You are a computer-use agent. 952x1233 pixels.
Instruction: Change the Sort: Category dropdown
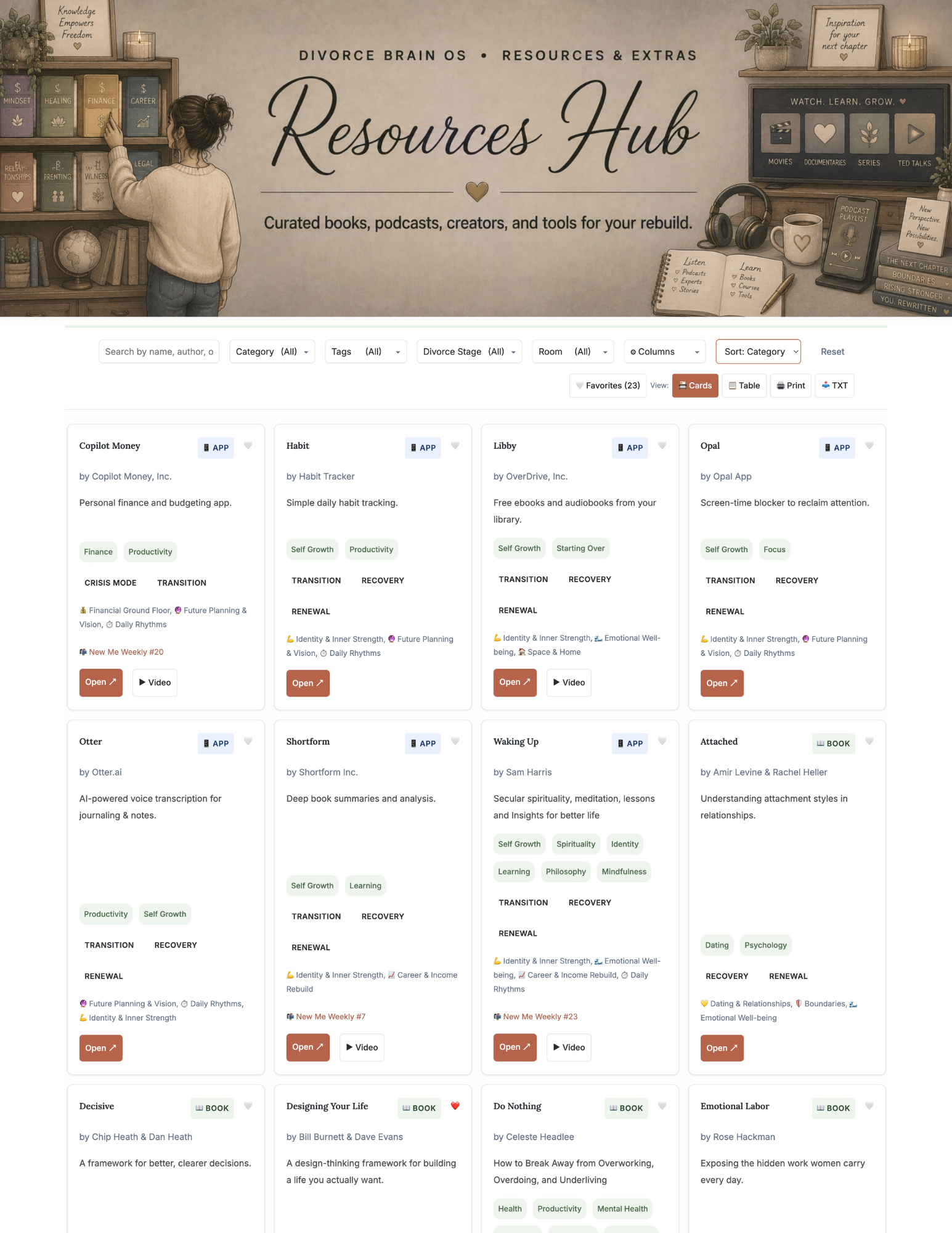pyautogui.click(x=759, y=351)
